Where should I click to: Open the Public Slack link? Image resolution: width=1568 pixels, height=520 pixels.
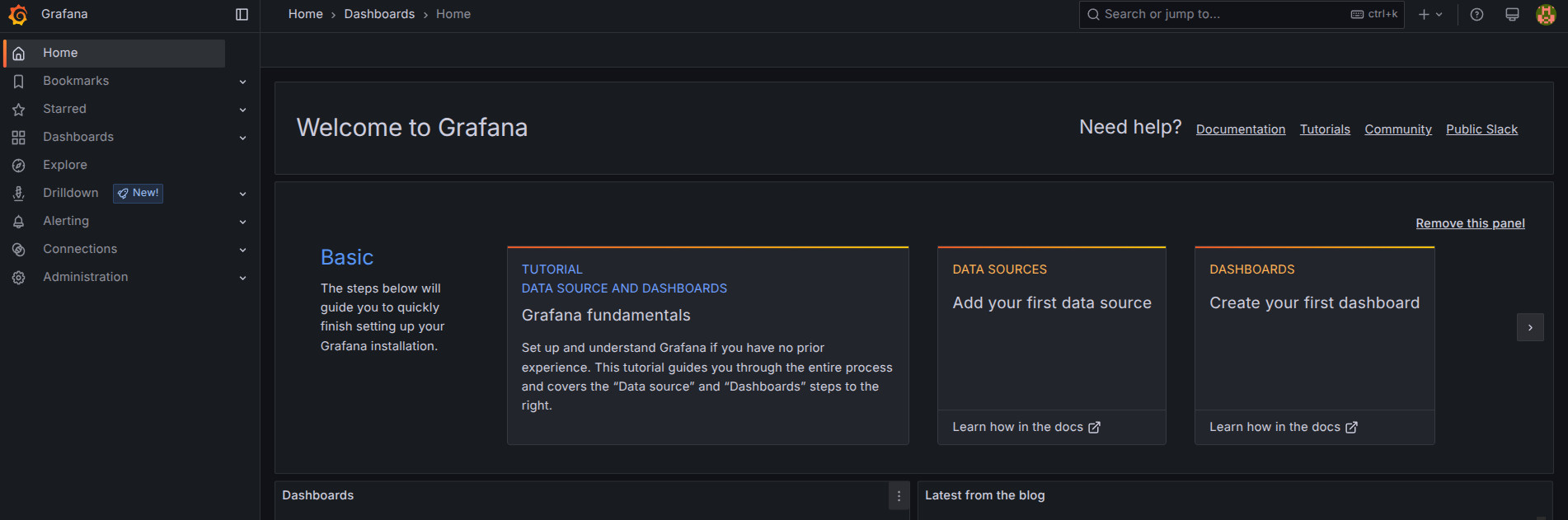click(x=1481, y=129)
